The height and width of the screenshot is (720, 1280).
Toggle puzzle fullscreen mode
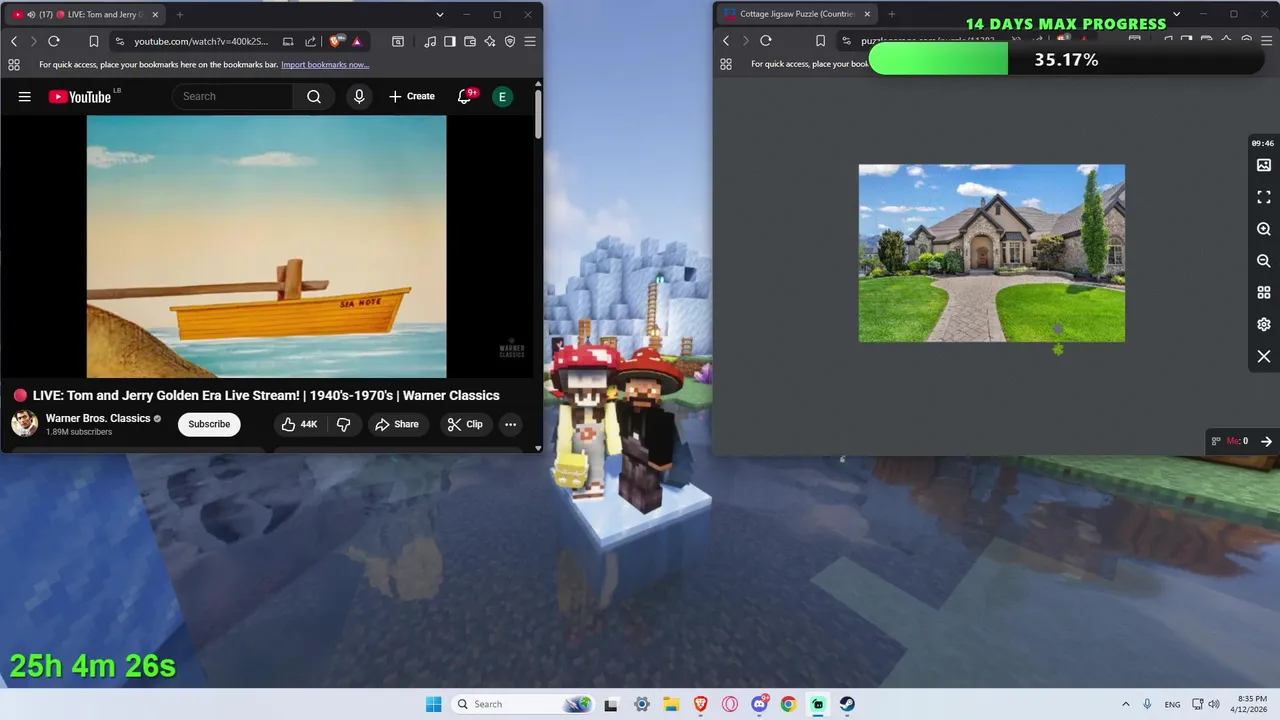[1264, 197]
